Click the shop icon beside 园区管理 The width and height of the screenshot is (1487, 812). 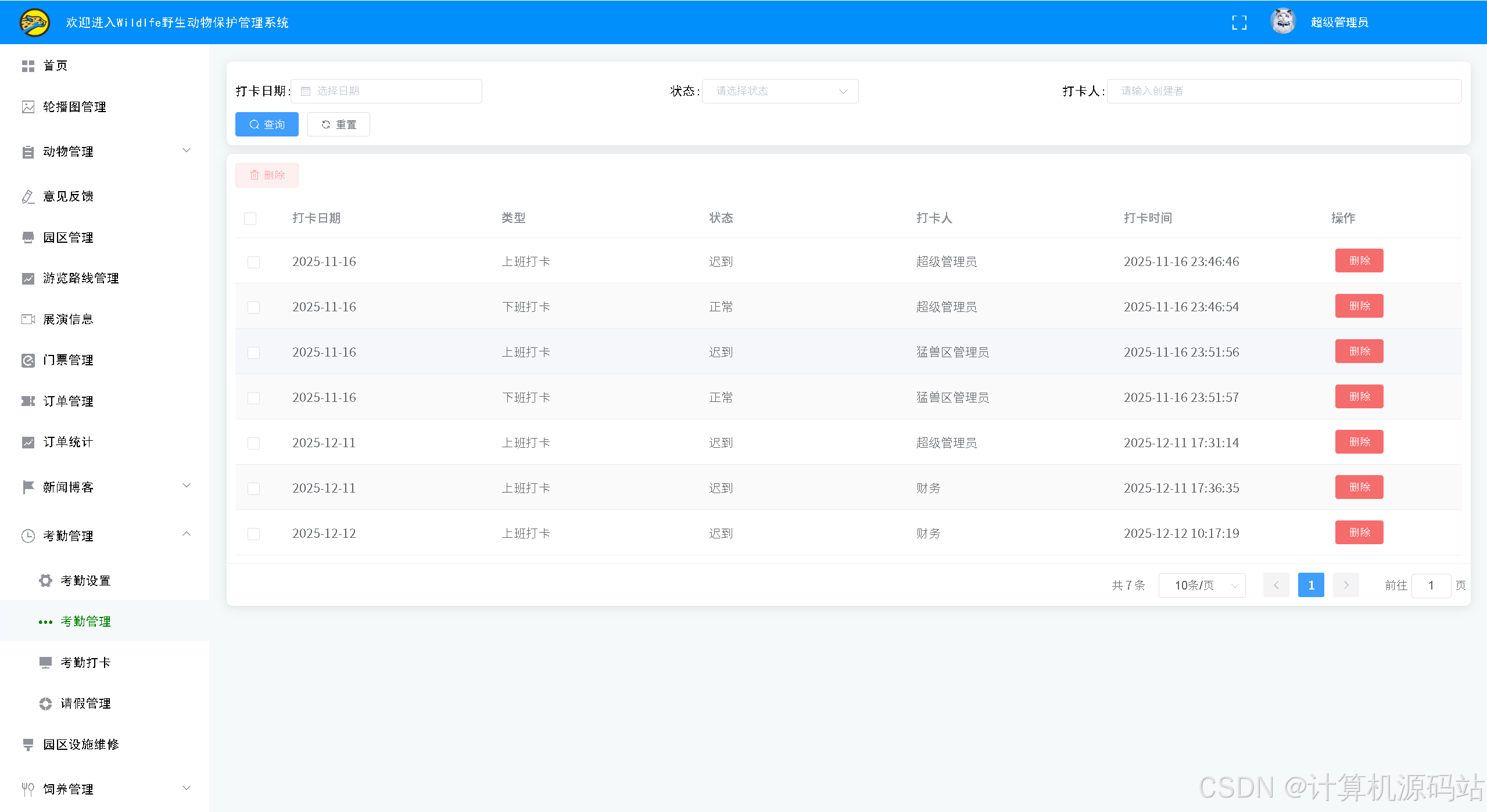pos(28,238)
